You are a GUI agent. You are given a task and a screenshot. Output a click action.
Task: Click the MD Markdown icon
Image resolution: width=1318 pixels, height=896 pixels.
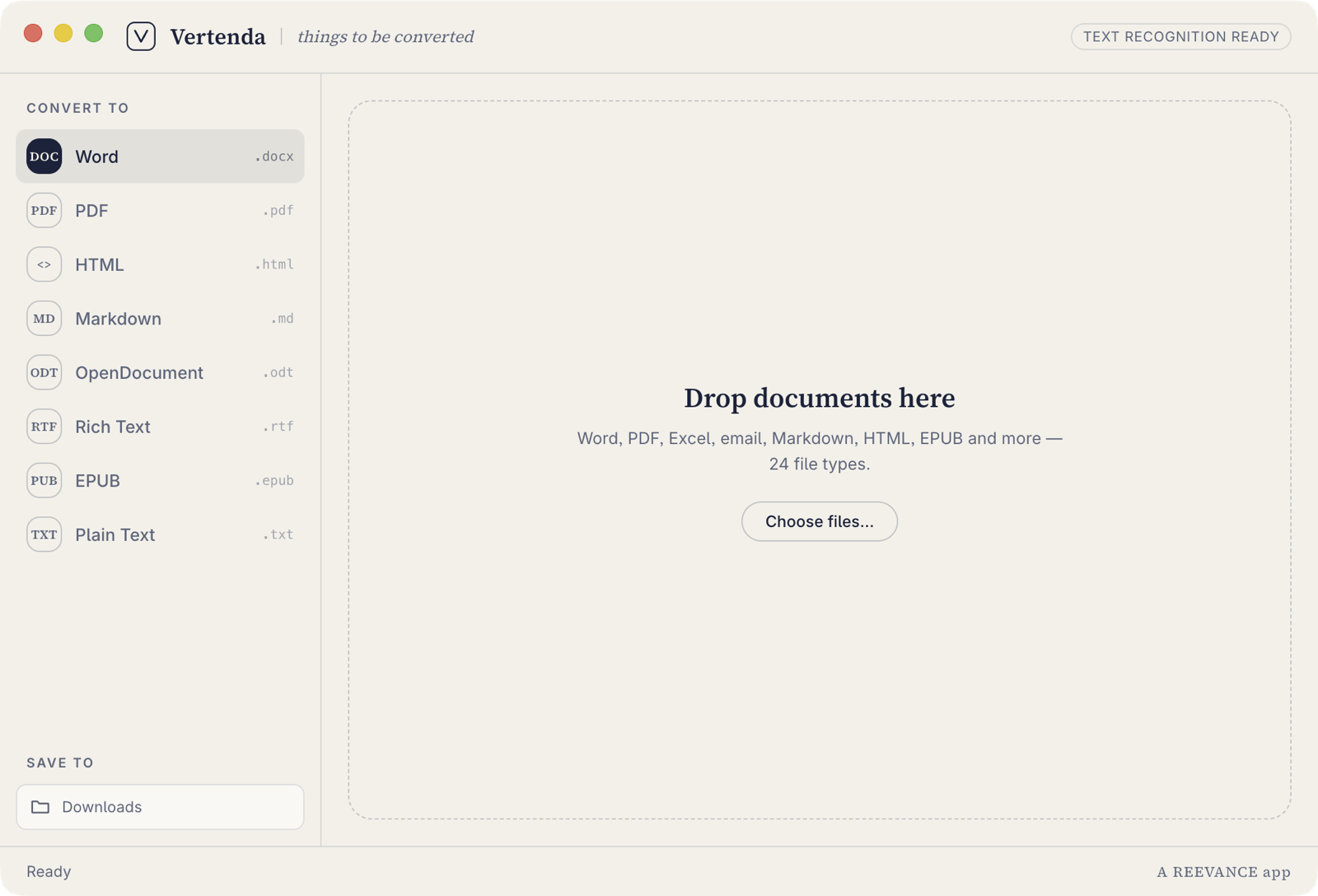(44, 319)
